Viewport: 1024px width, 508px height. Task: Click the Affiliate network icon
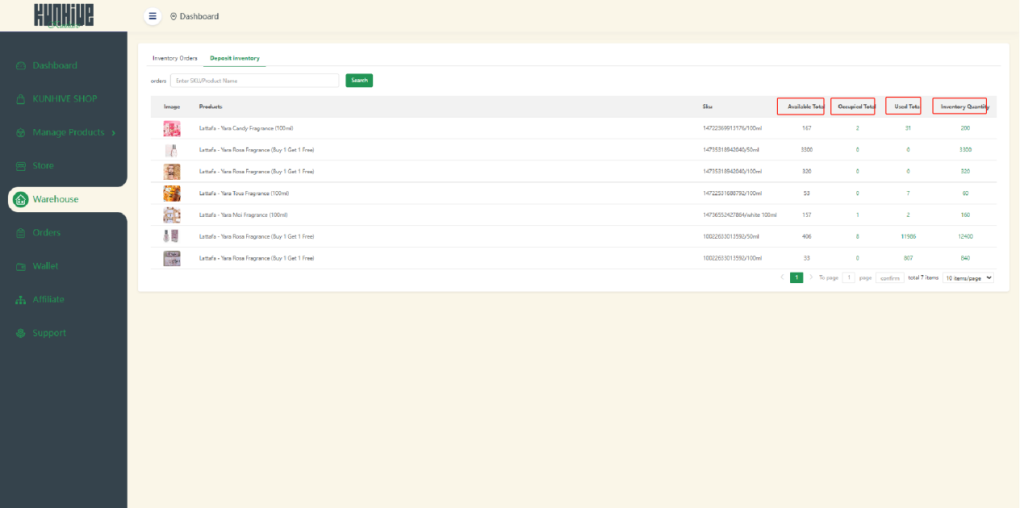tap(21, 300)
